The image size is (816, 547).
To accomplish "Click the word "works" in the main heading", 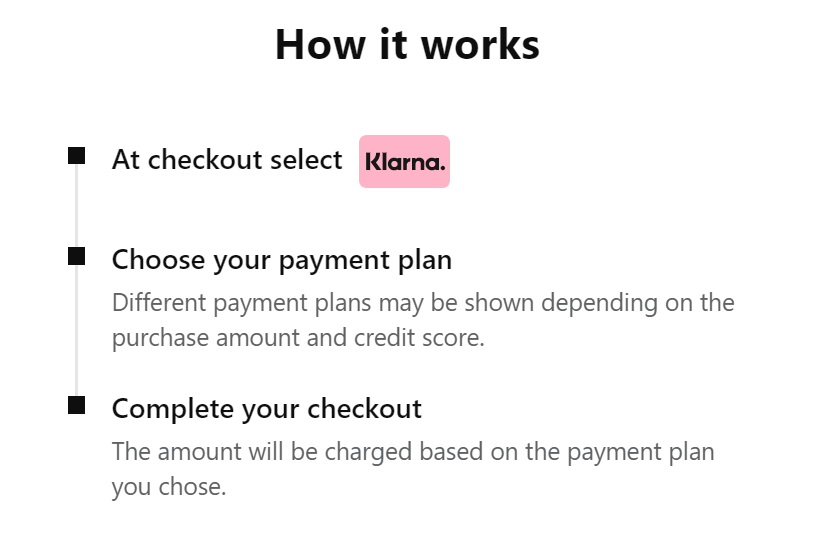I will (478, 45).
